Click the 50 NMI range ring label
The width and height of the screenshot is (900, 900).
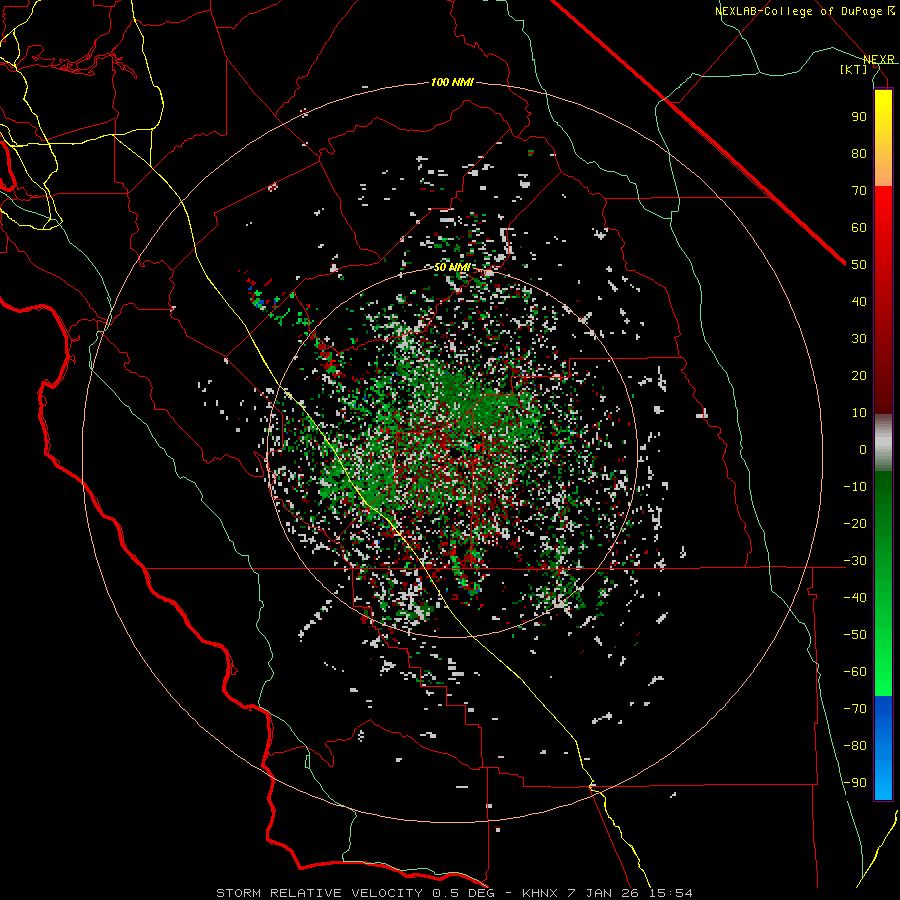click(x=452, y=267)
